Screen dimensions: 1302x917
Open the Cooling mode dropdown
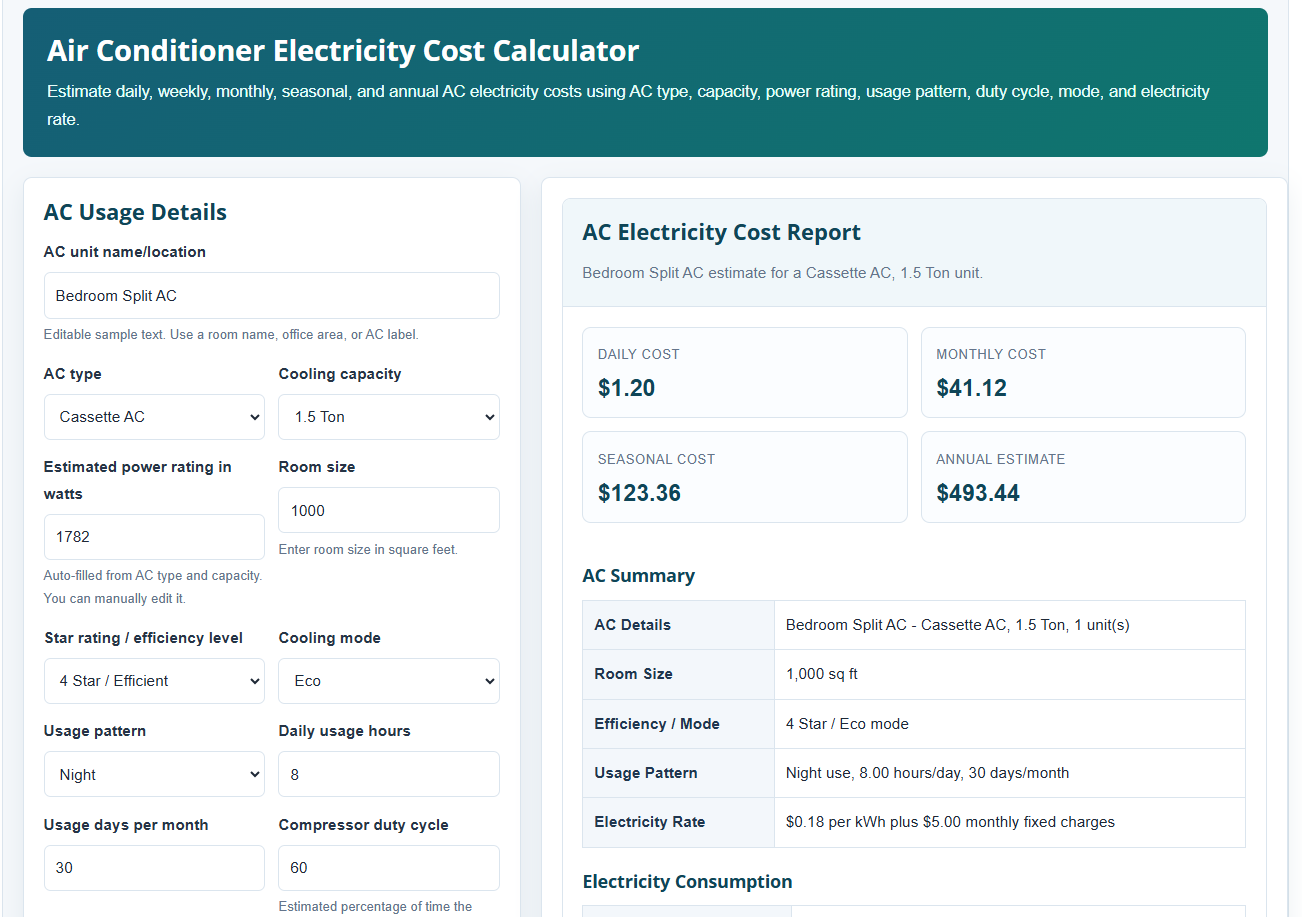389,681
